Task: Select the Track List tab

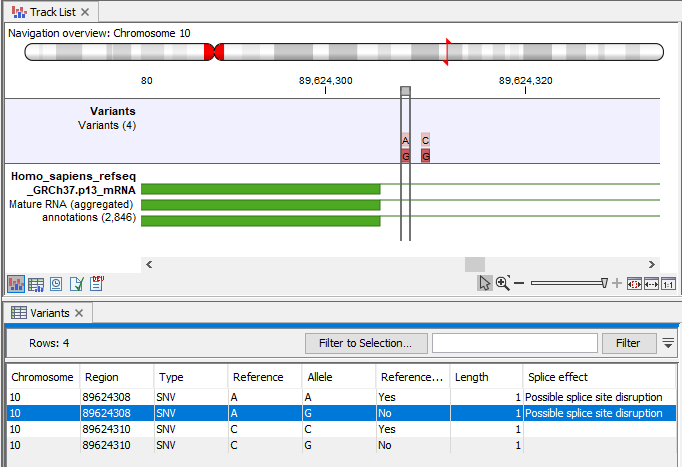Action: 50,12
